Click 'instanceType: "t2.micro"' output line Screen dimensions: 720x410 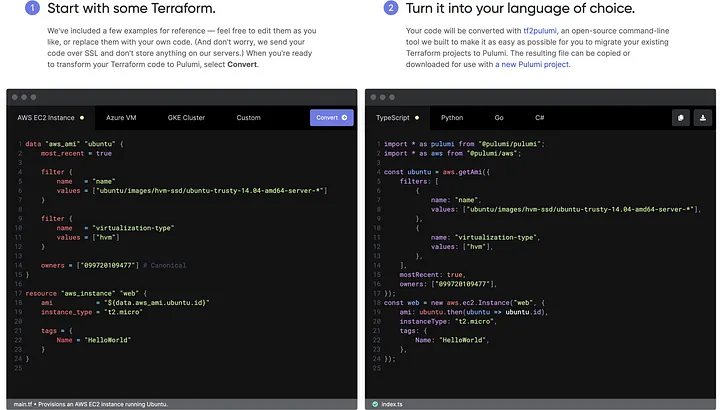pyautogui.click(x=448, y=321)
